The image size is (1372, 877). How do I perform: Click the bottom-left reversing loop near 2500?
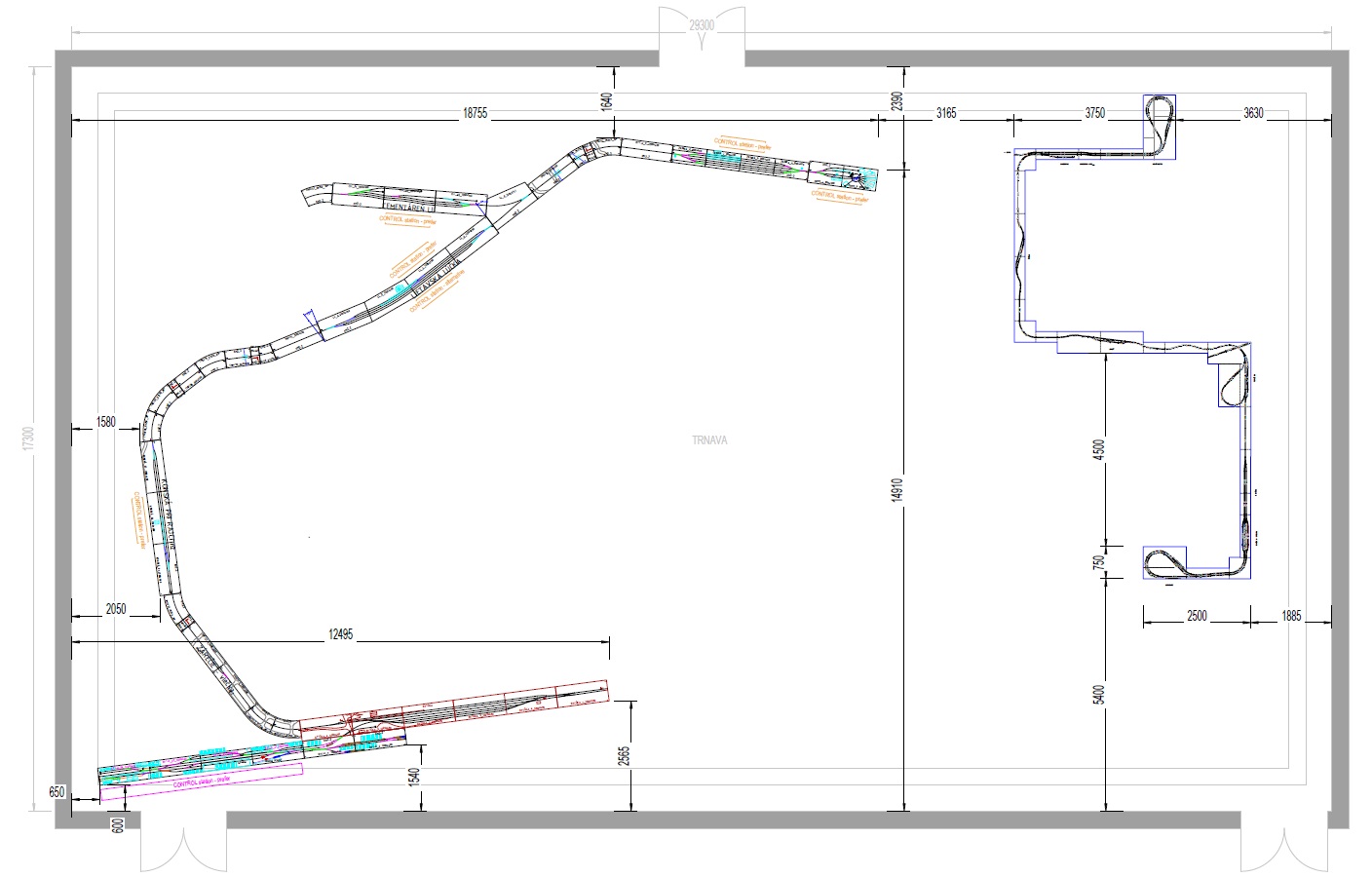(x=1164, y=562)
